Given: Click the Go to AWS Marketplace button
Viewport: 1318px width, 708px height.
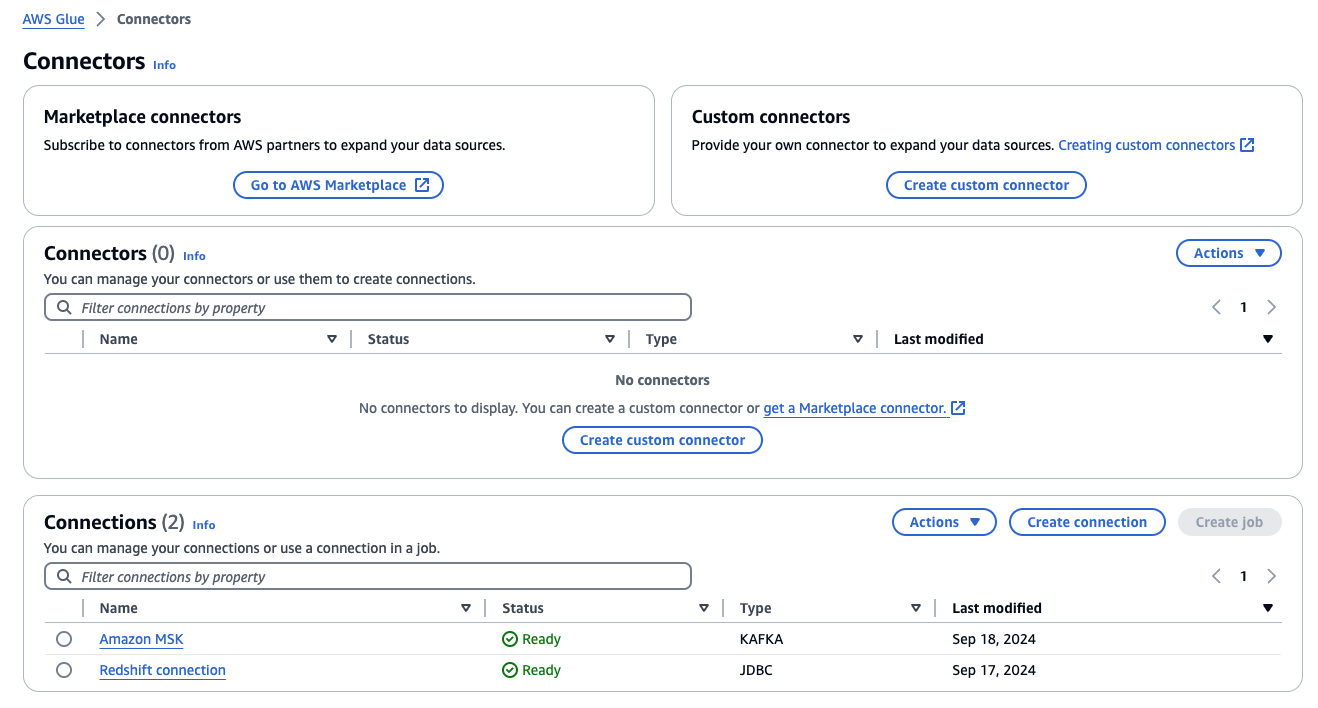Looking at the screenshot, I should pos(338,185).
